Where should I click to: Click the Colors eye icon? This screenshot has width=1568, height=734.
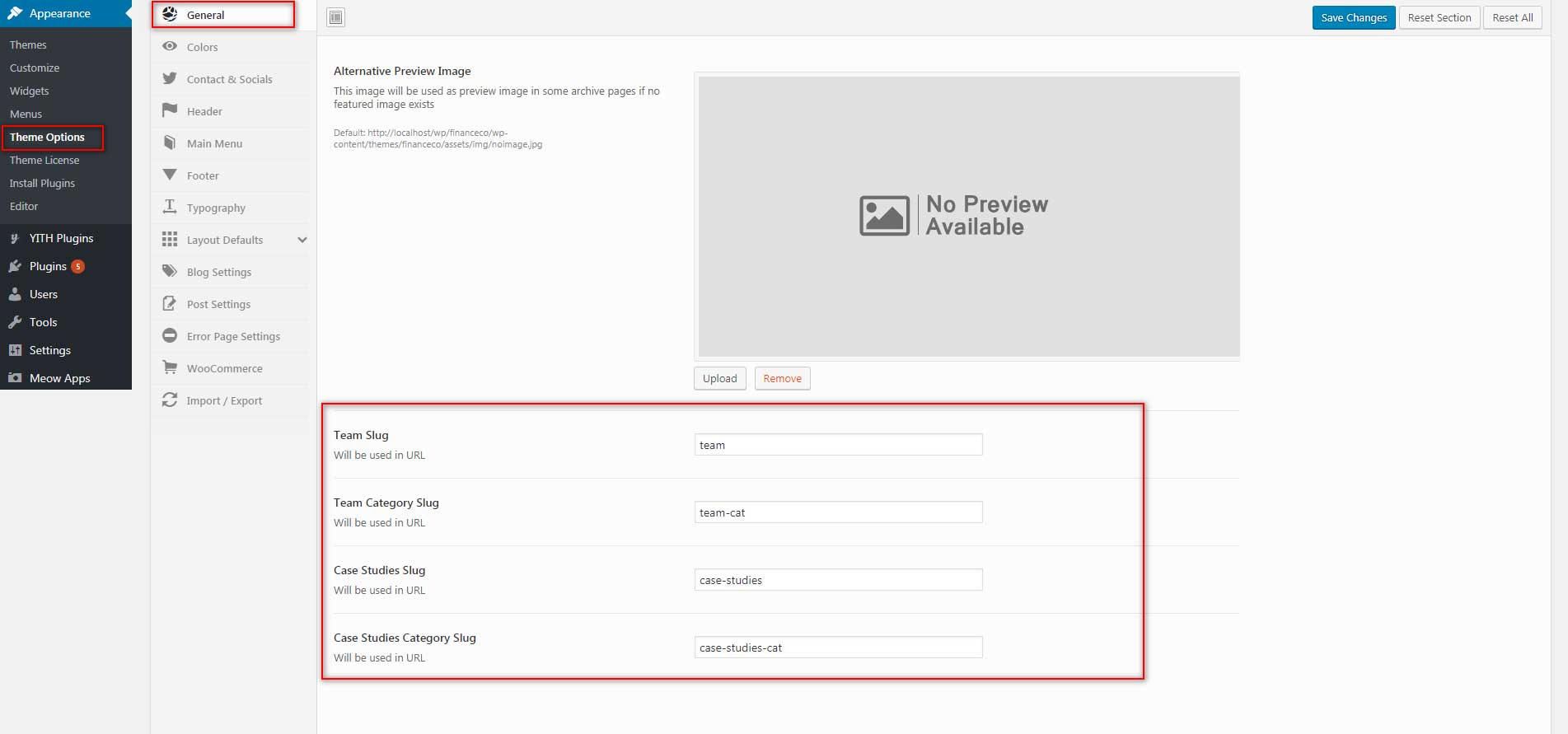tap(170, 46)
